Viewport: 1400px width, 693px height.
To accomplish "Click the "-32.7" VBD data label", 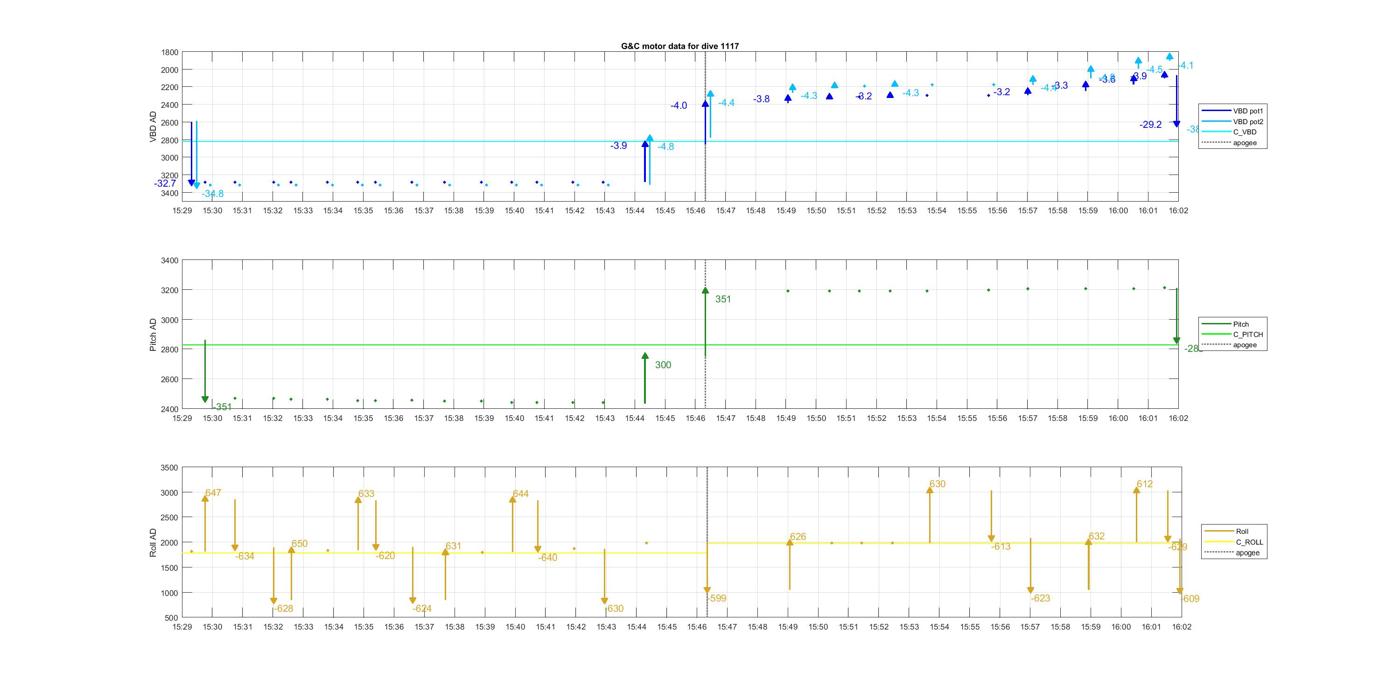I will point(165,184).
